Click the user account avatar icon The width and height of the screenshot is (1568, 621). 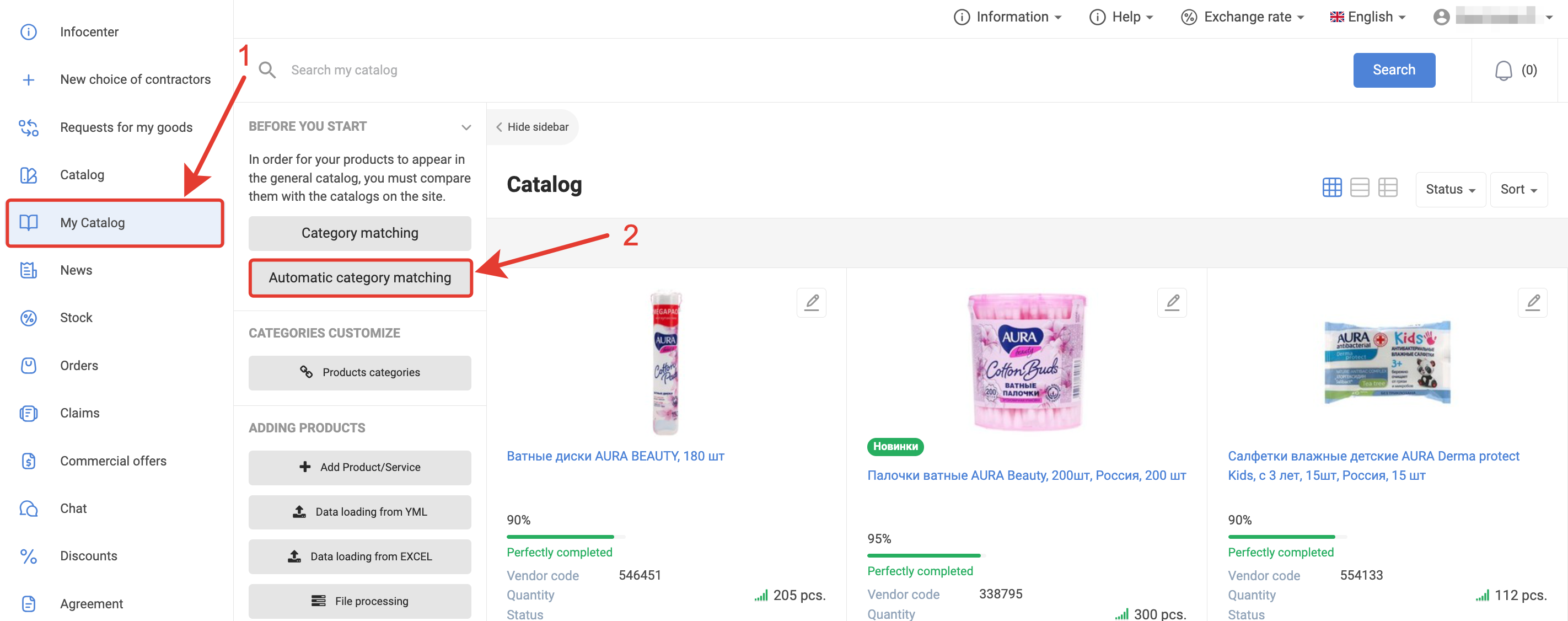[x=1441, y=17]
